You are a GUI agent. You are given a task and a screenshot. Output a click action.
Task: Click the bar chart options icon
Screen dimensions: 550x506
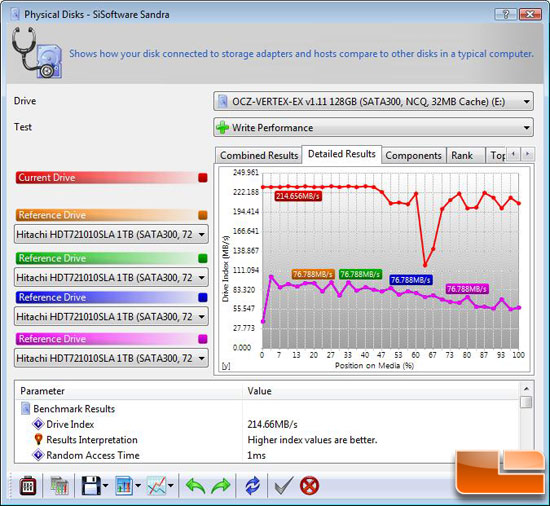(124, 486)
